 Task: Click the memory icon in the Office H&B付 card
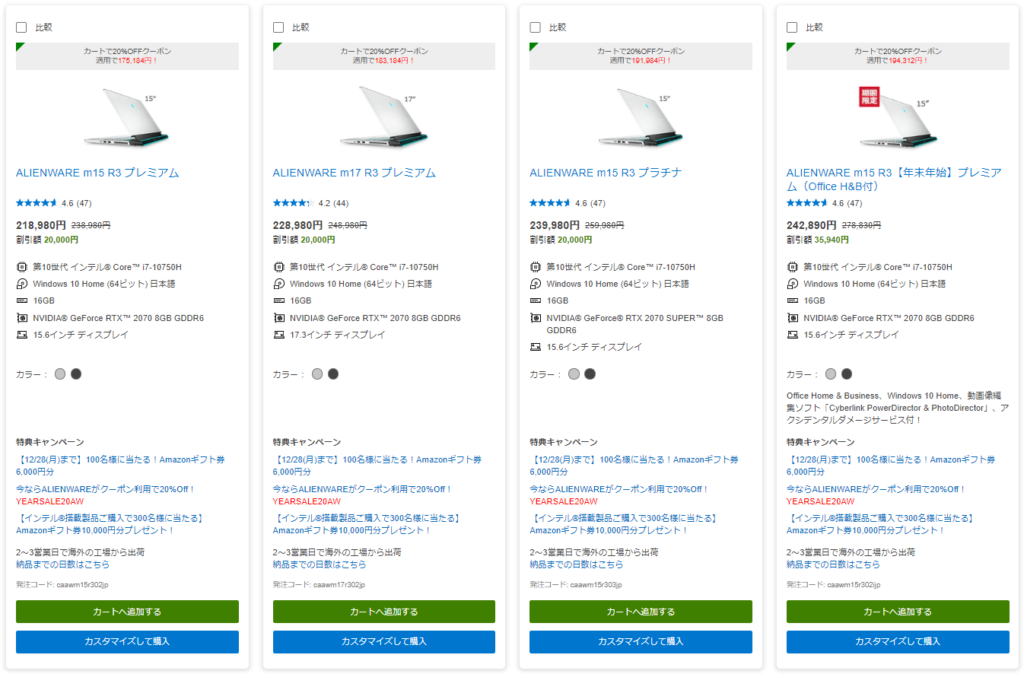[x=792, y=301]
